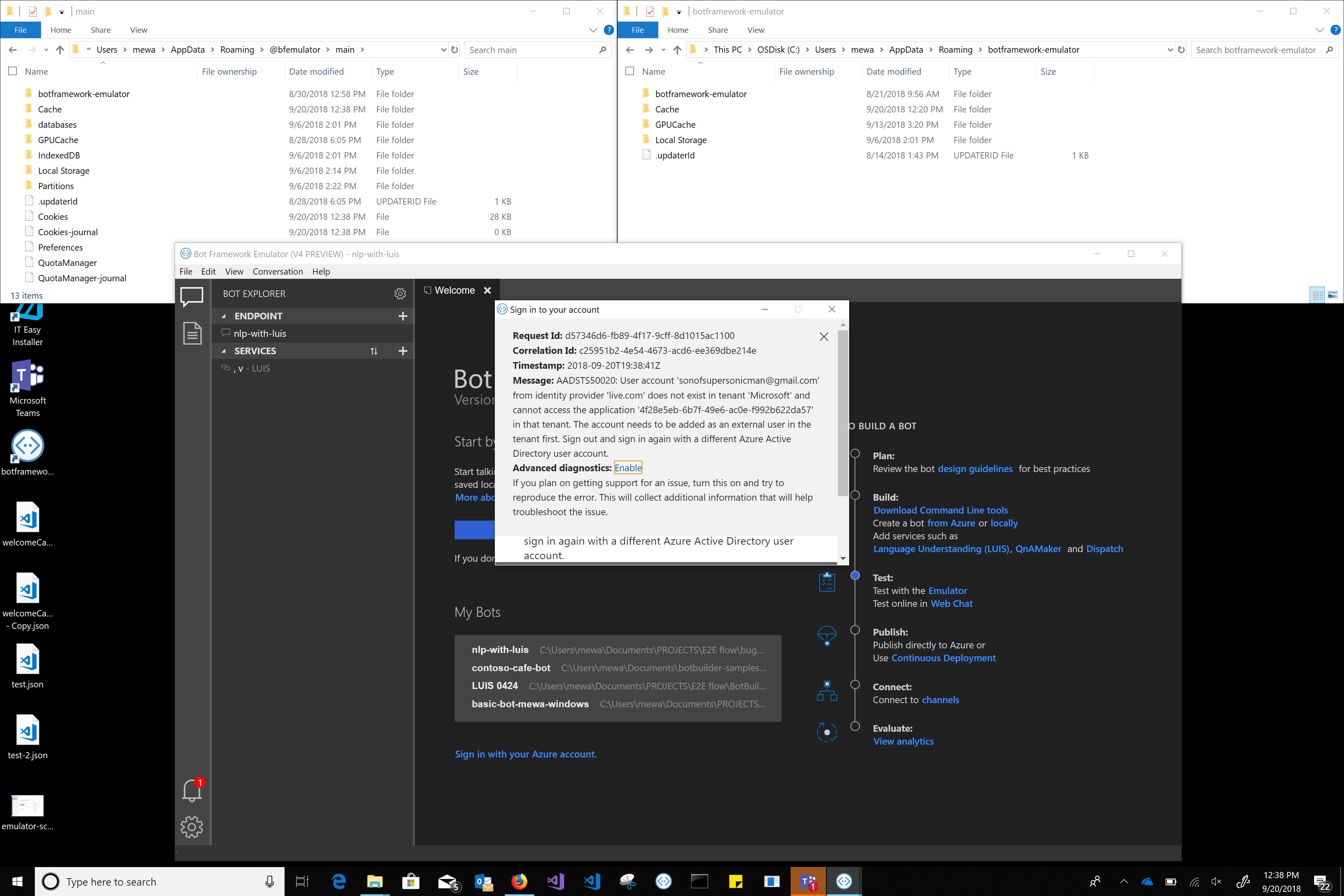The height and width of the screenshot is (896, 1344).
Task: Open the conversations panel in Bot Explorer sidebar
Action: (191, 296)
